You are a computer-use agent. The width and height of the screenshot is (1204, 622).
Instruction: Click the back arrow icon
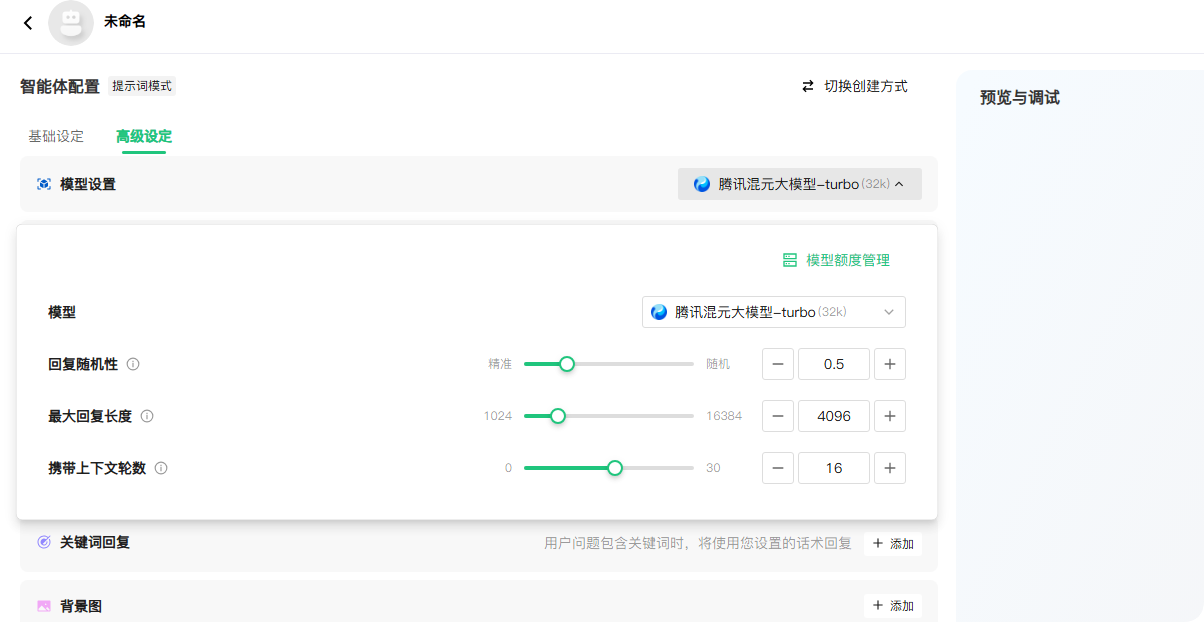(28, 23)
